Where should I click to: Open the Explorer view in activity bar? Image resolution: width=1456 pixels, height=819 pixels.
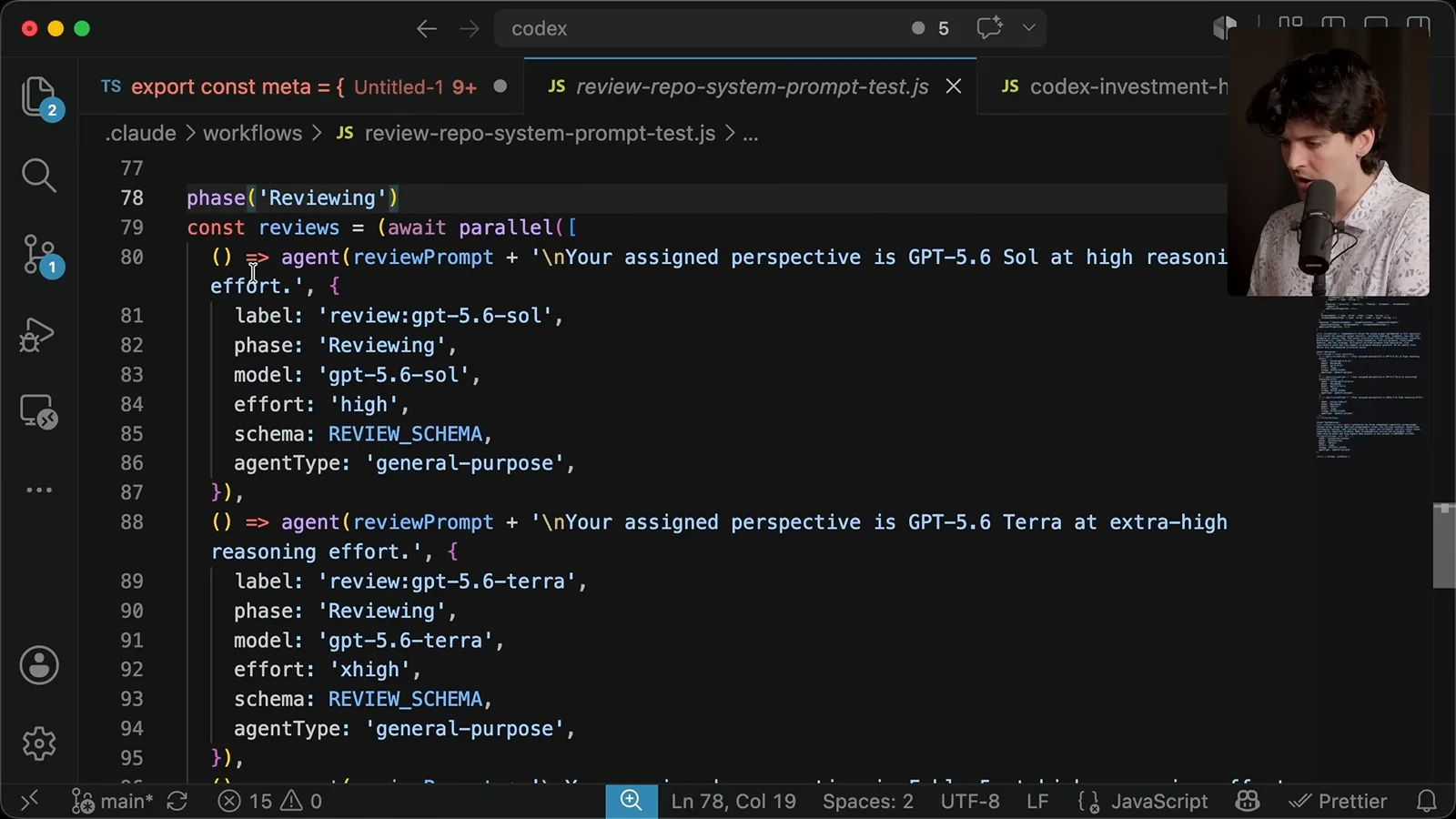(x=39, y=96)
